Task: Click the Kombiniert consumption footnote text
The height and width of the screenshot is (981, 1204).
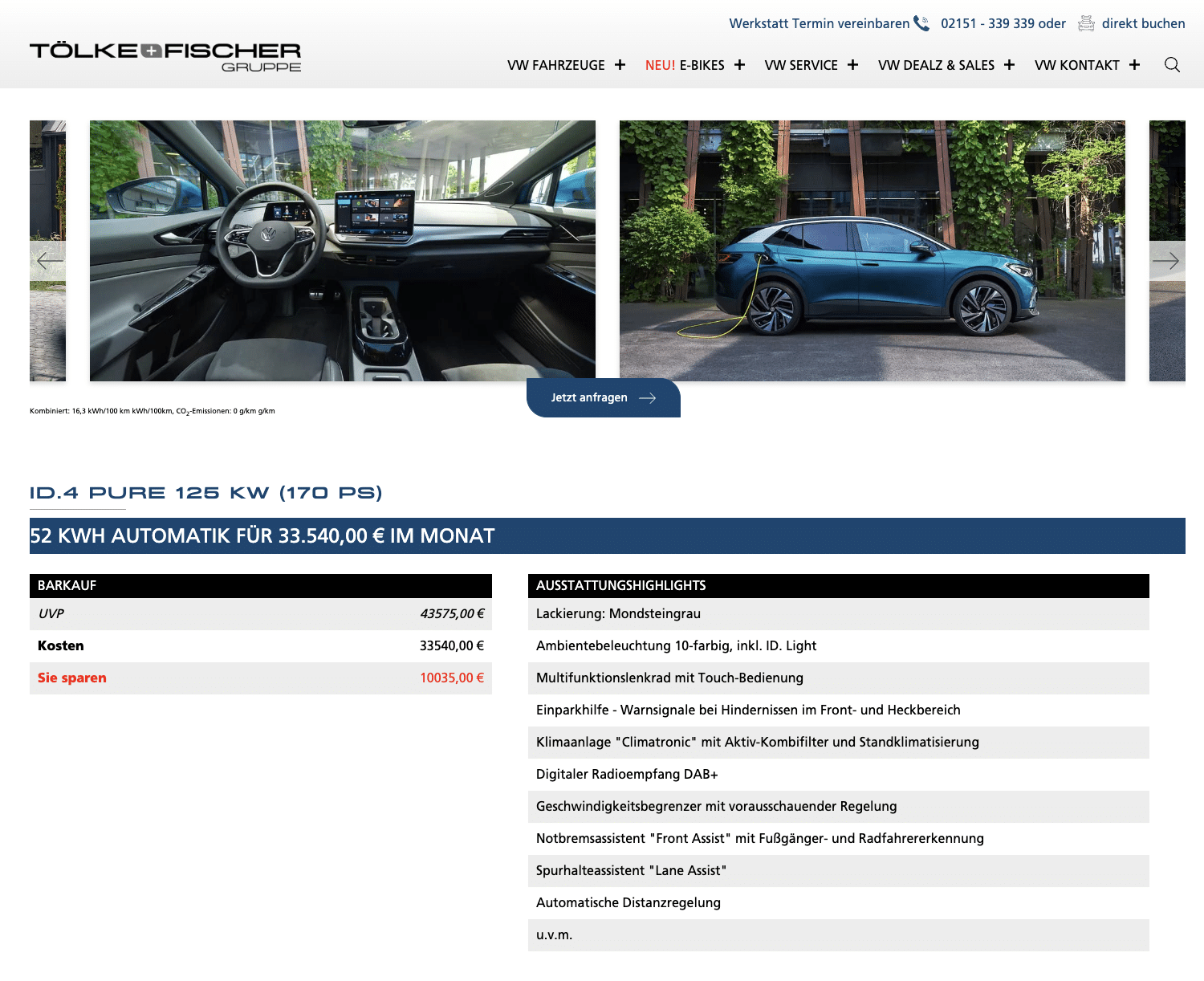Action: tap(153, 411)
